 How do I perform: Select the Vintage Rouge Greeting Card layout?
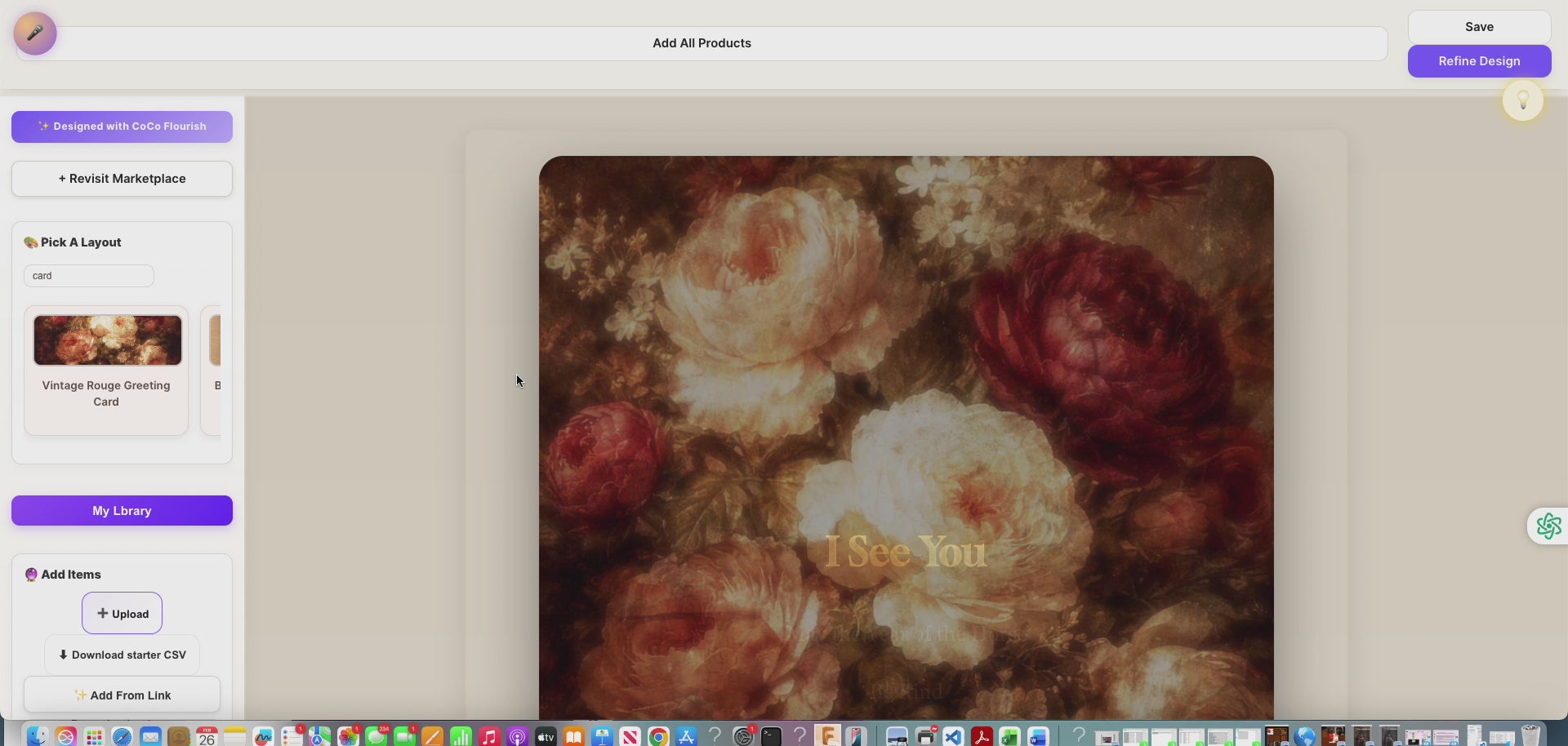tap(106, 371)
